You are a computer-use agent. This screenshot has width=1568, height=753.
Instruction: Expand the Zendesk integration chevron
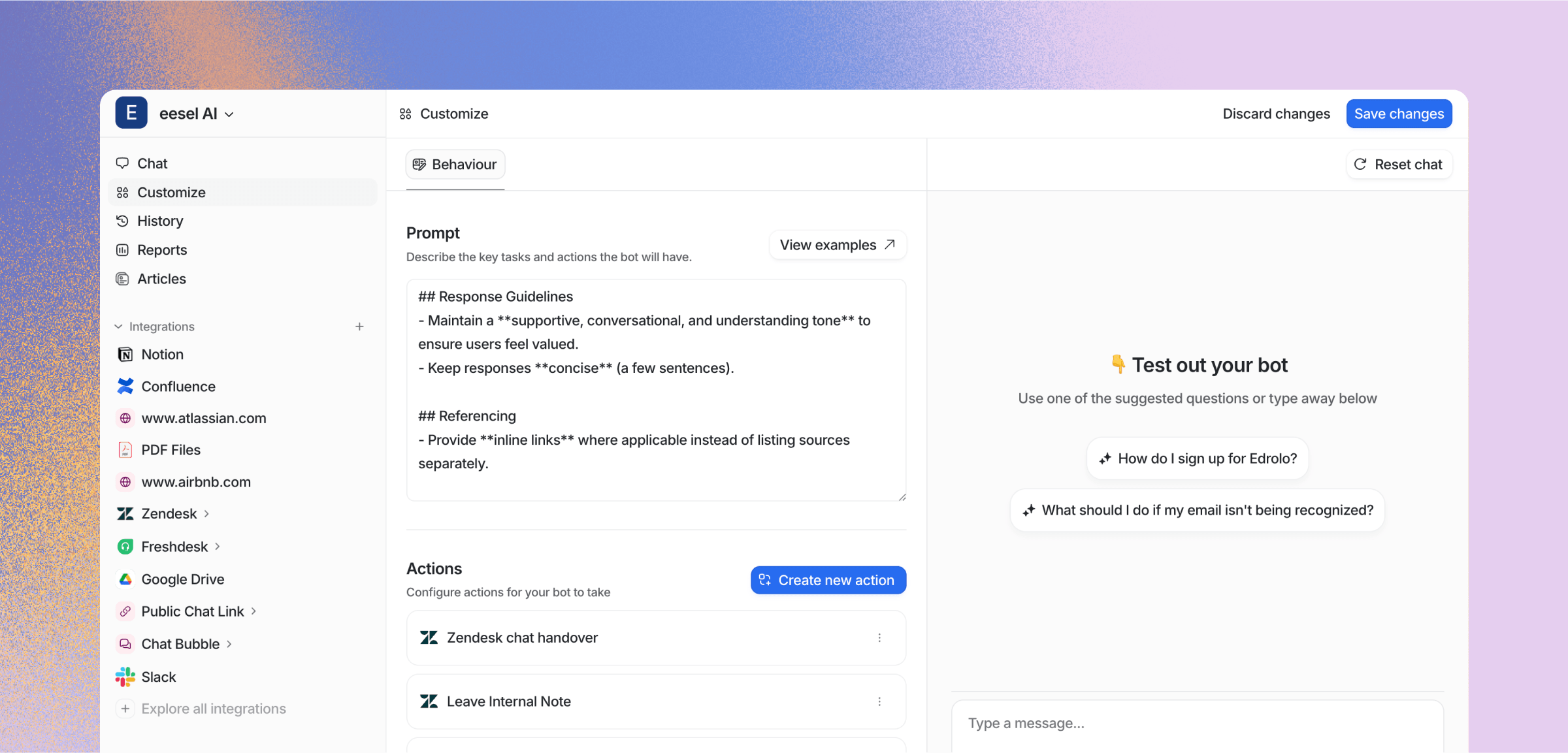coord(206,514)
